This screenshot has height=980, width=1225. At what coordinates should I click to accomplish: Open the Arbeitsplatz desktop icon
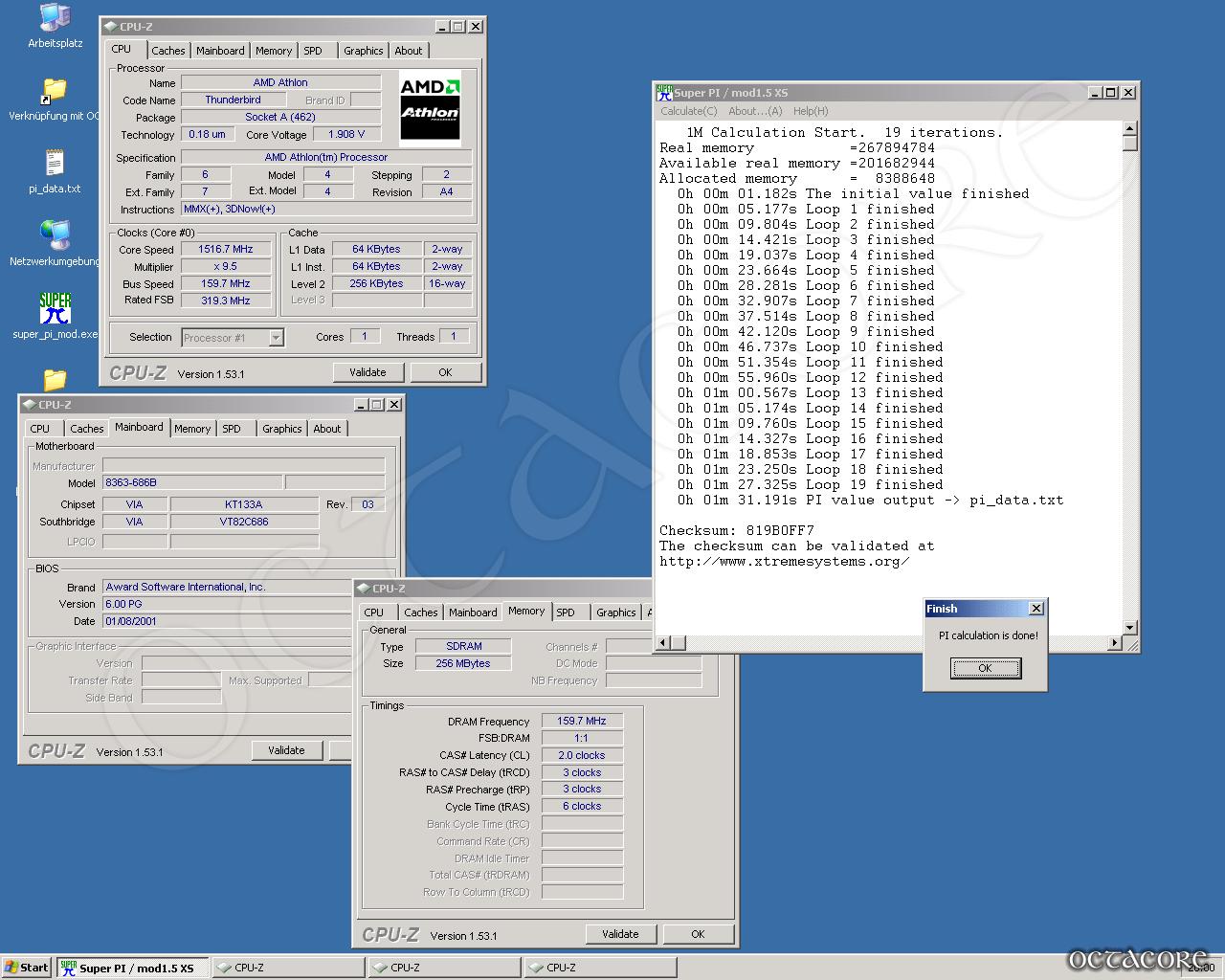55,26
